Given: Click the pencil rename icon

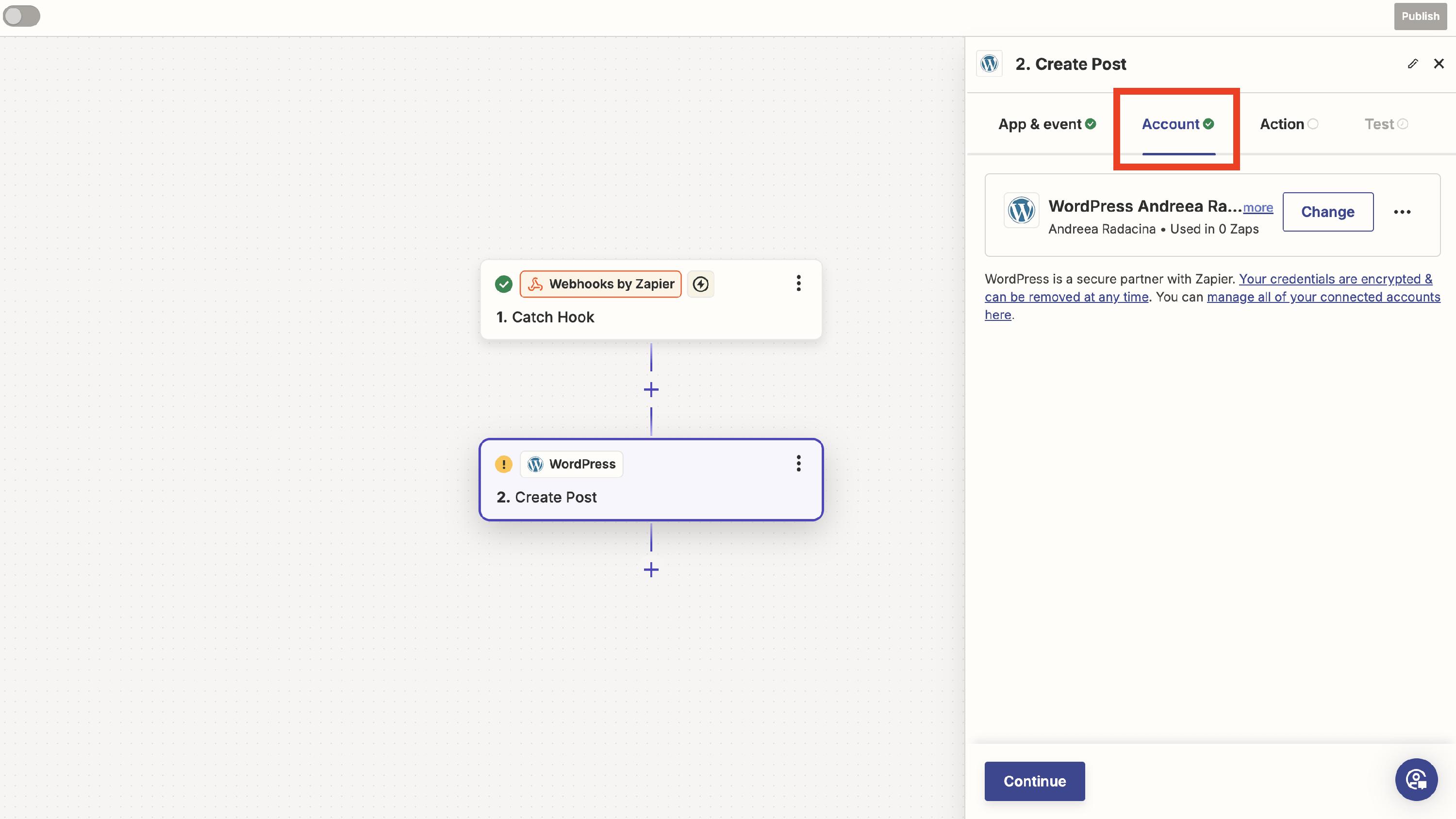Looking at the screenshot, I should pyautogui.click(x=1412, y=64).
